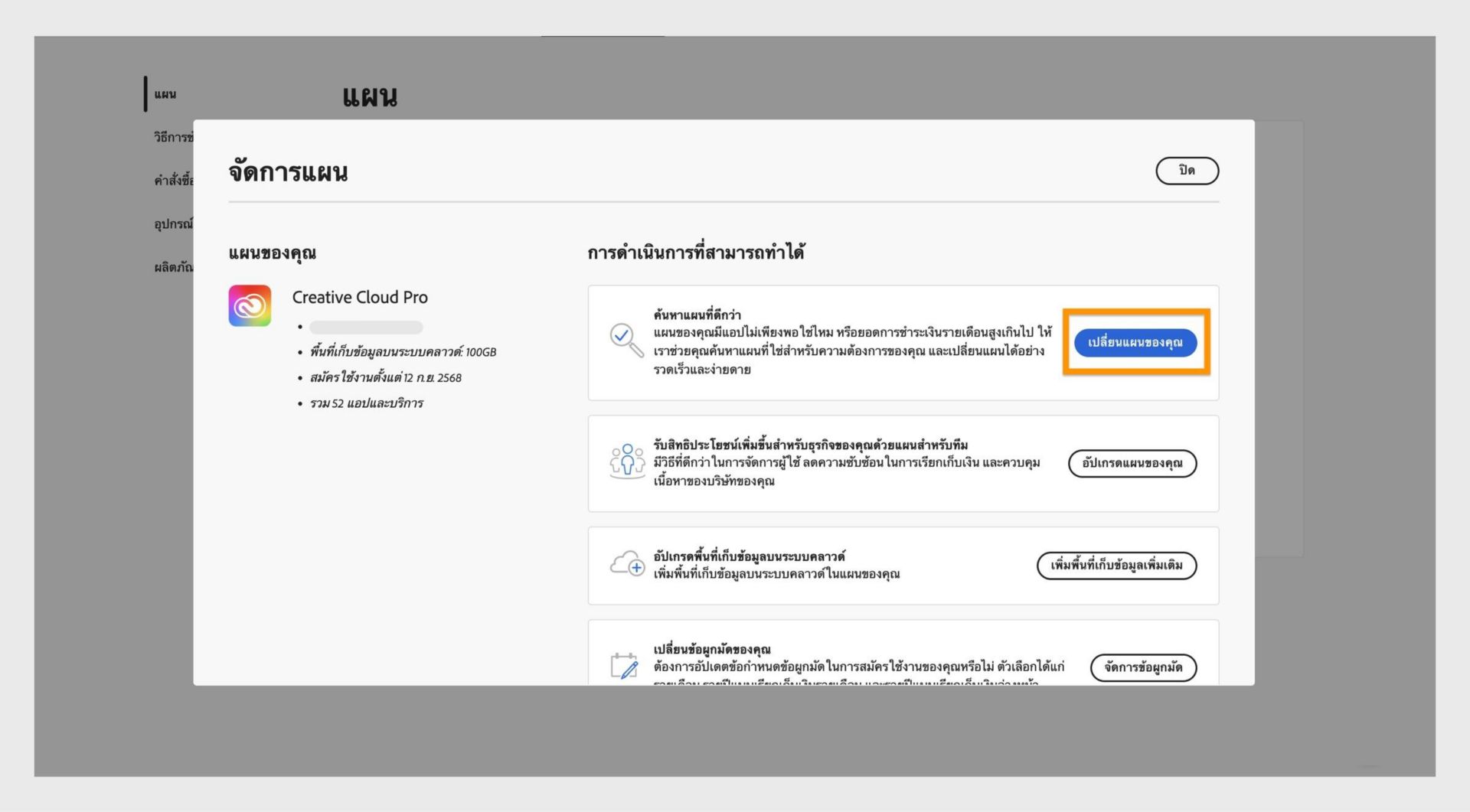Select the วิธีการ... sidebar item behind the dialog
The image size is (1470, 812).
point(173,137)
